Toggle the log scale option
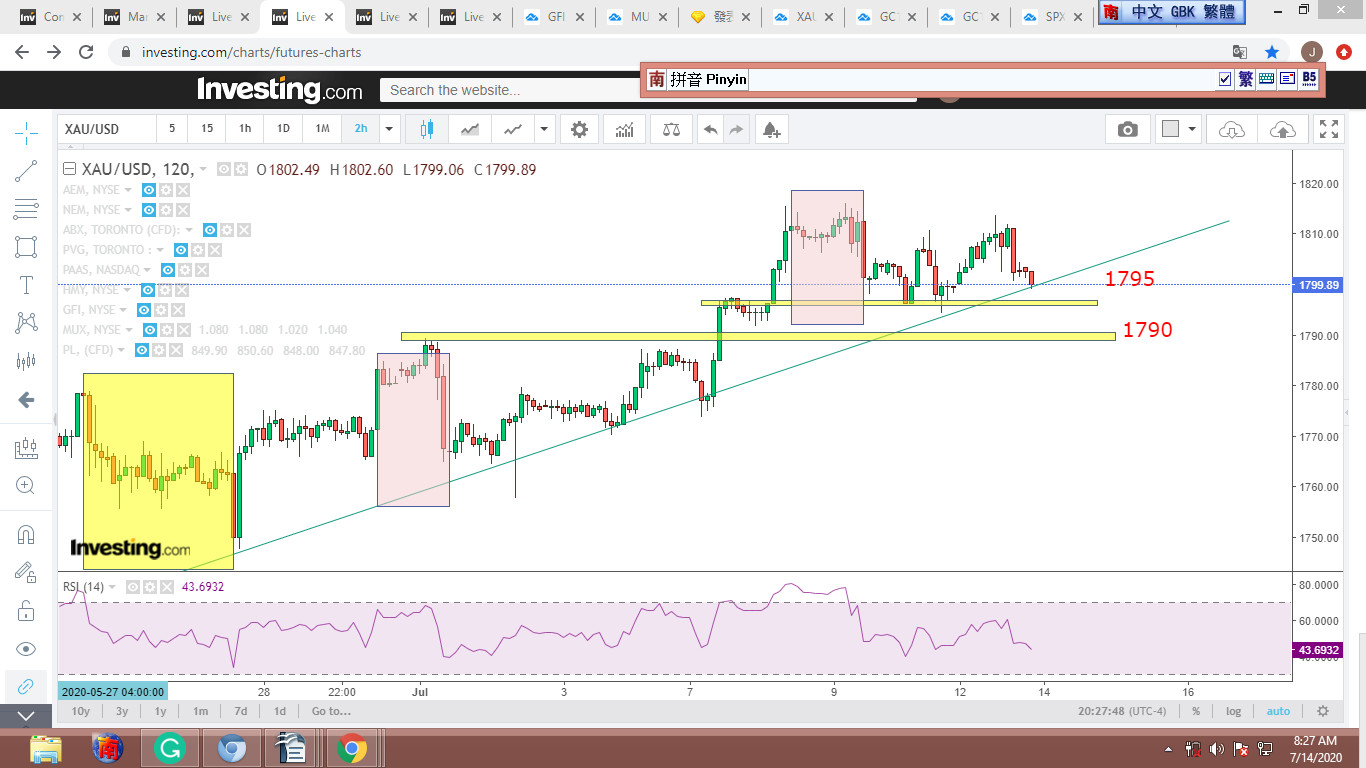Image resolution: width=1366 pixels, height=768 pixels. (1234, 711)
